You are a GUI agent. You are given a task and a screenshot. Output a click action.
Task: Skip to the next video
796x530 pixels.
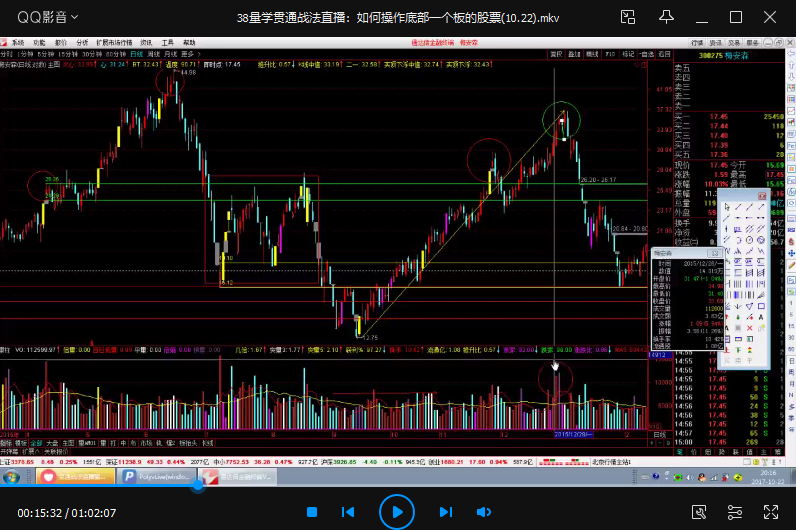coord(445,512)
